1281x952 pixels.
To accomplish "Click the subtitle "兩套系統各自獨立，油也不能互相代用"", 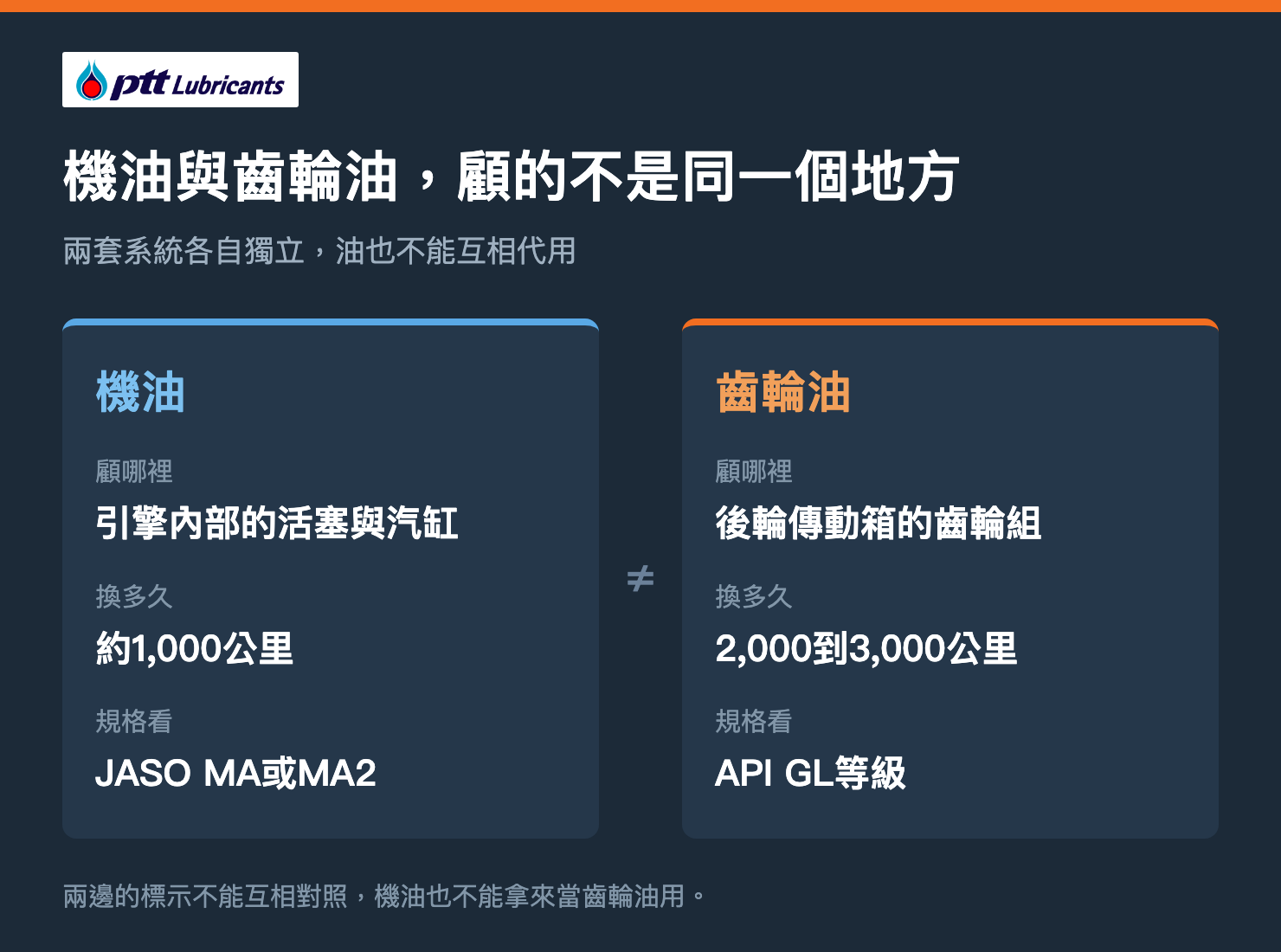I will (319, 251).
